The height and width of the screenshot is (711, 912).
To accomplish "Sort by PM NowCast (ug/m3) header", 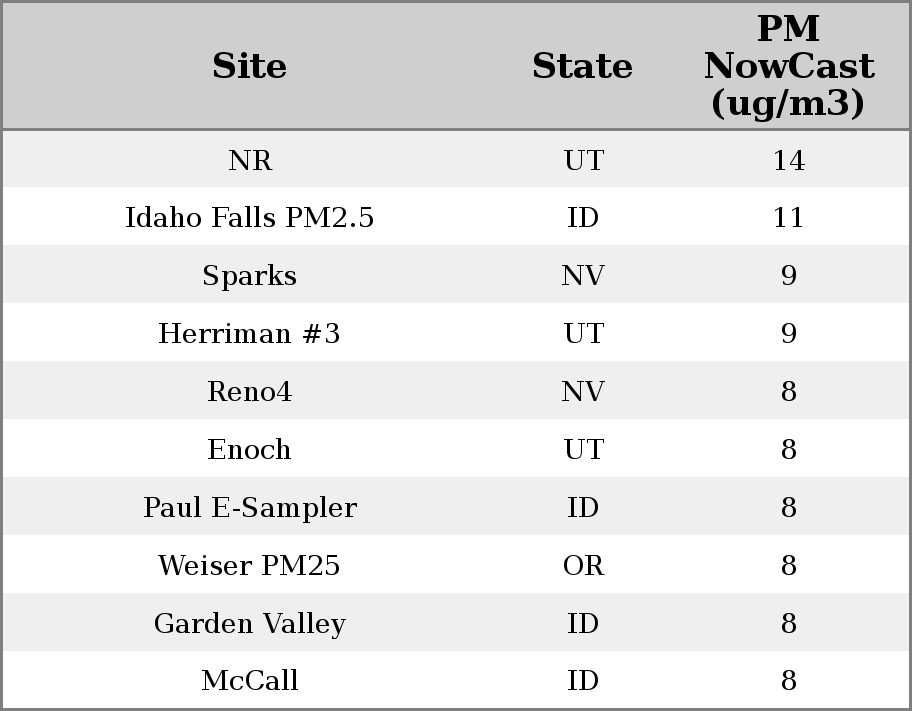I will pos(788,66).
